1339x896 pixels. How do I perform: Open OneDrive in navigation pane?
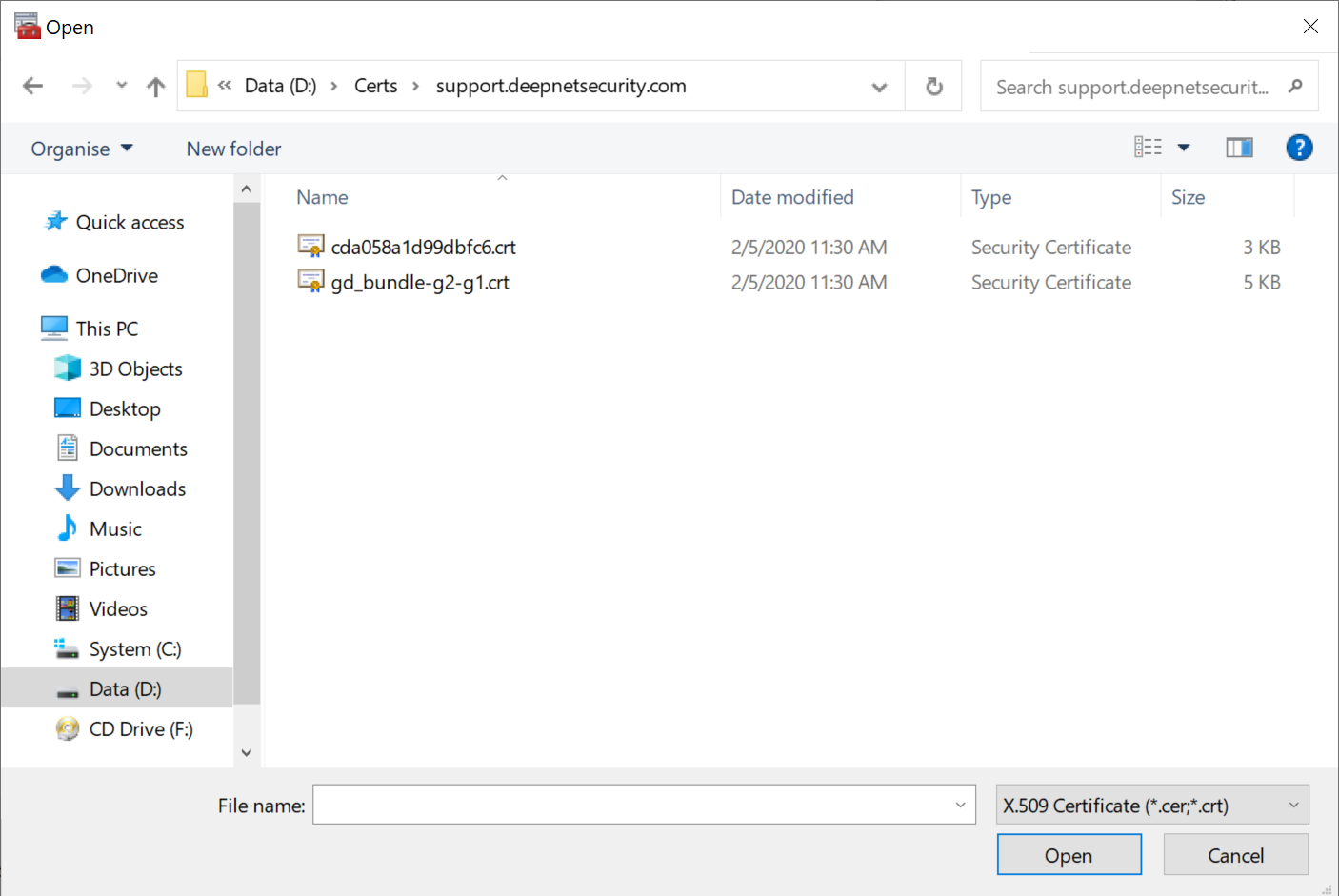pos(116,276)
